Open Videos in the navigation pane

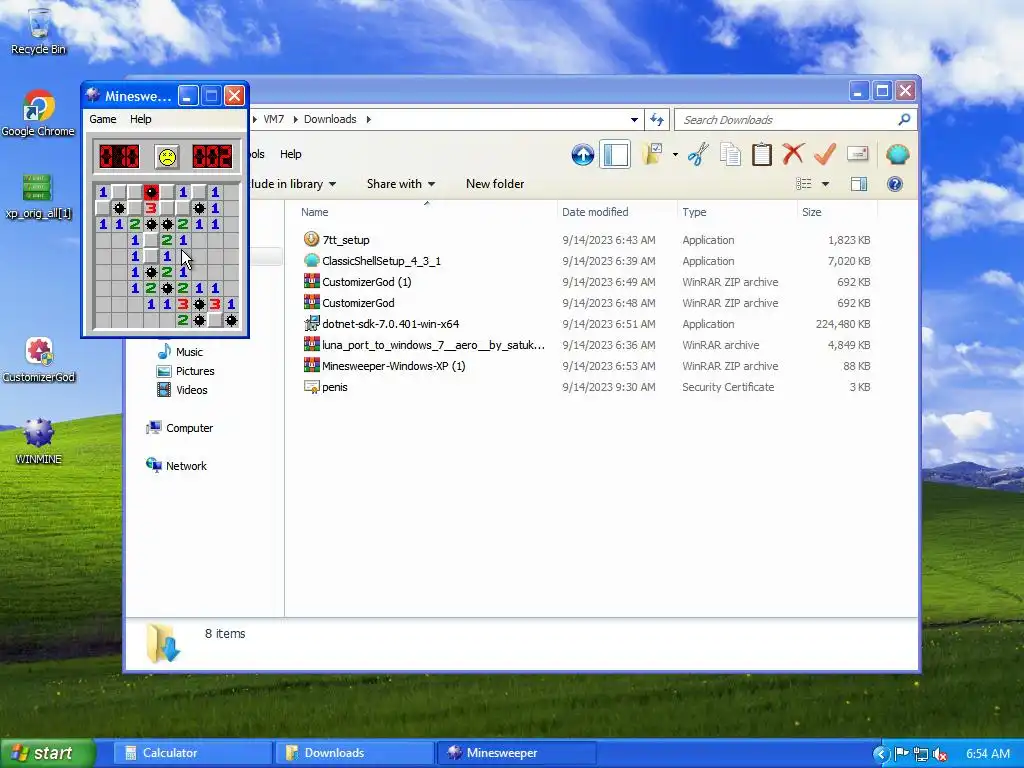click(x=182, y=390)
